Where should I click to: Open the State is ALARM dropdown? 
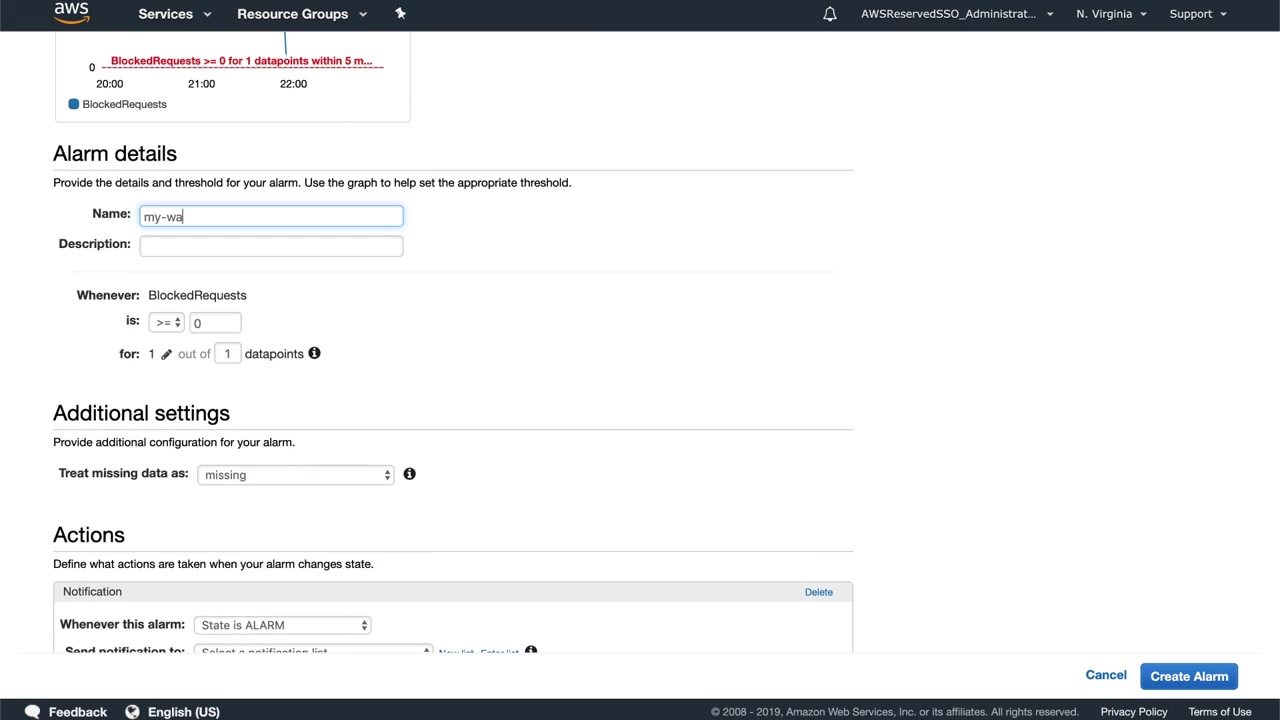coord(283,625)
